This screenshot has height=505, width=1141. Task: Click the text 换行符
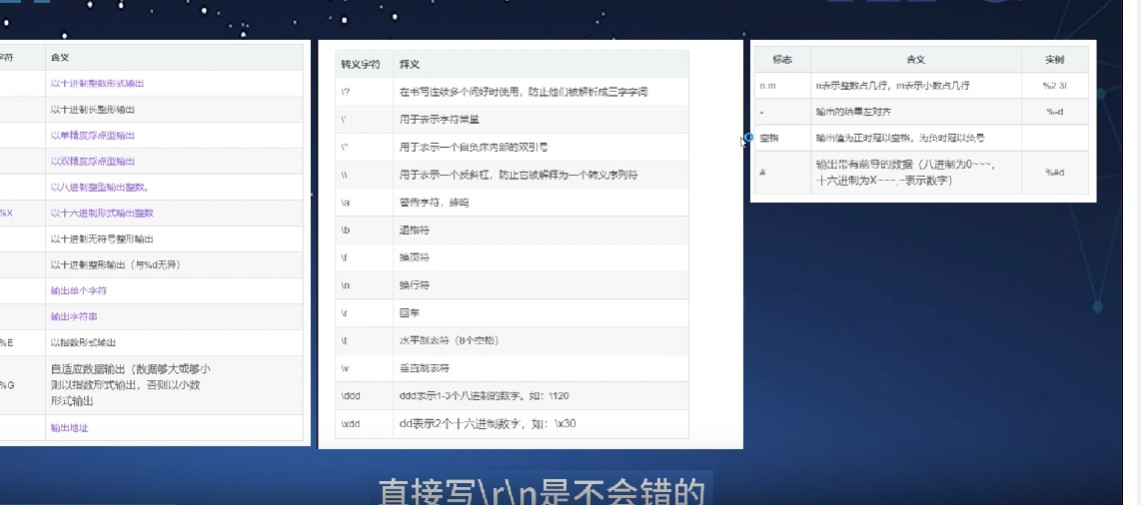[x=414, y=285]
